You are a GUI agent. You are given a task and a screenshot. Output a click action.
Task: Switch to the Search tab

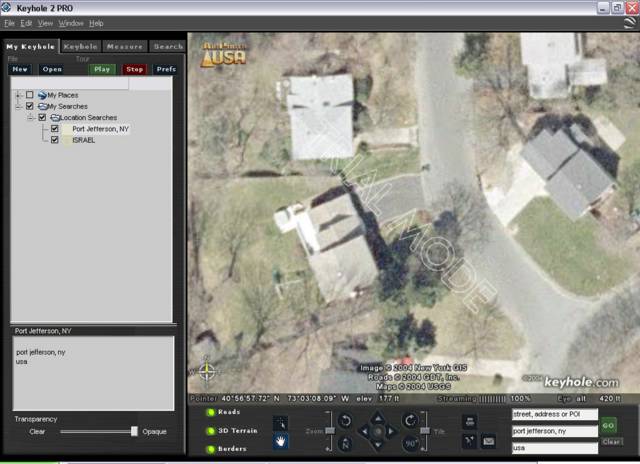[168, 47]
